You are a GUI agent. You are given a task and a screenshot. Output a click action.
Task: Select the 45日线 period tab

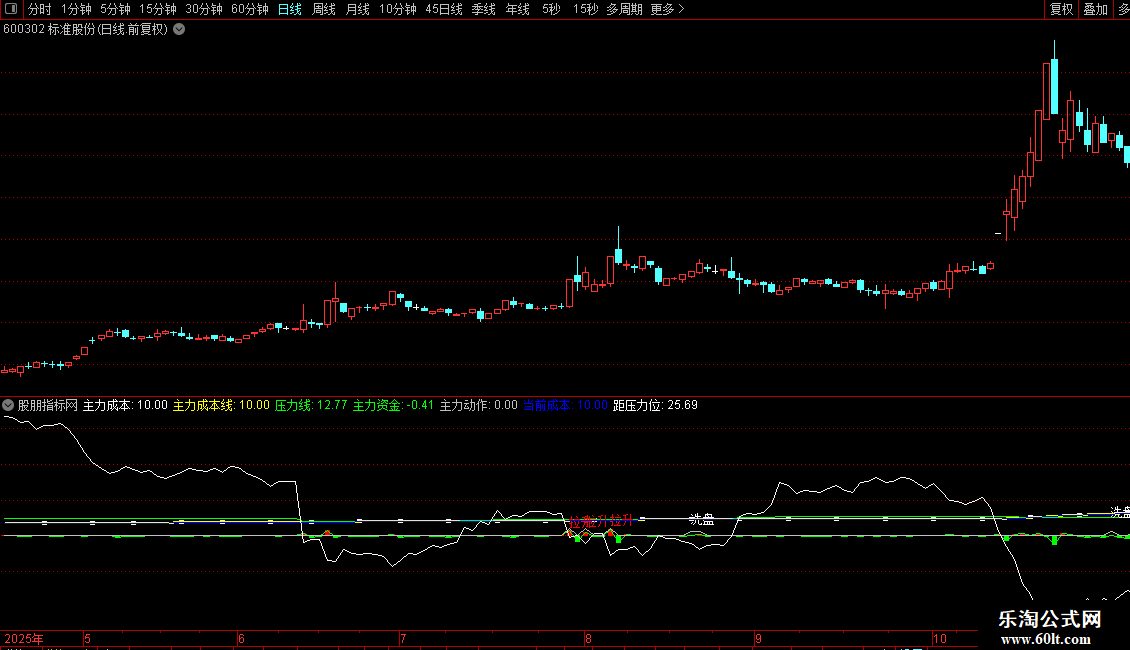pyautogui.click(x=443, y=9)
